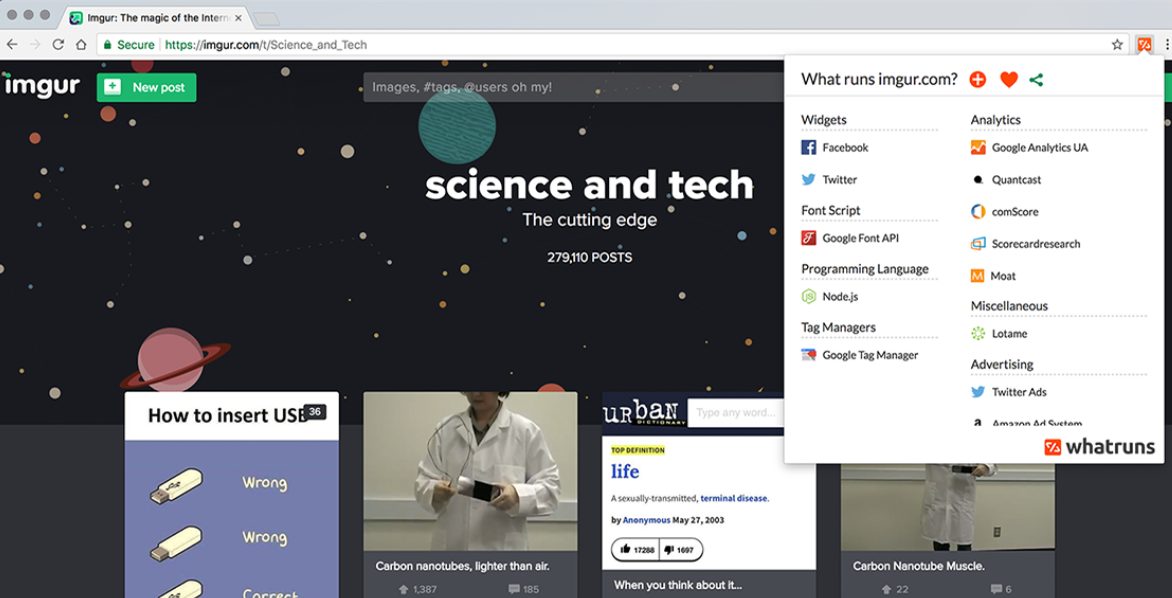Click the Advertising category heading
The height and width of the screenshot is (598, 1172).
point(1002,364)
